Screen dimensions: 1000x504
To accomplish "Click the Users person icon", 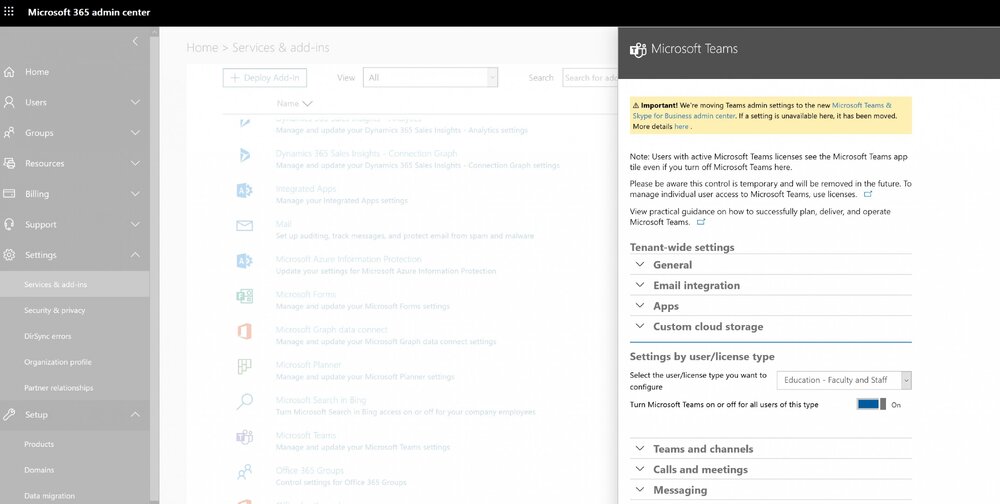I will click(9, 102).
